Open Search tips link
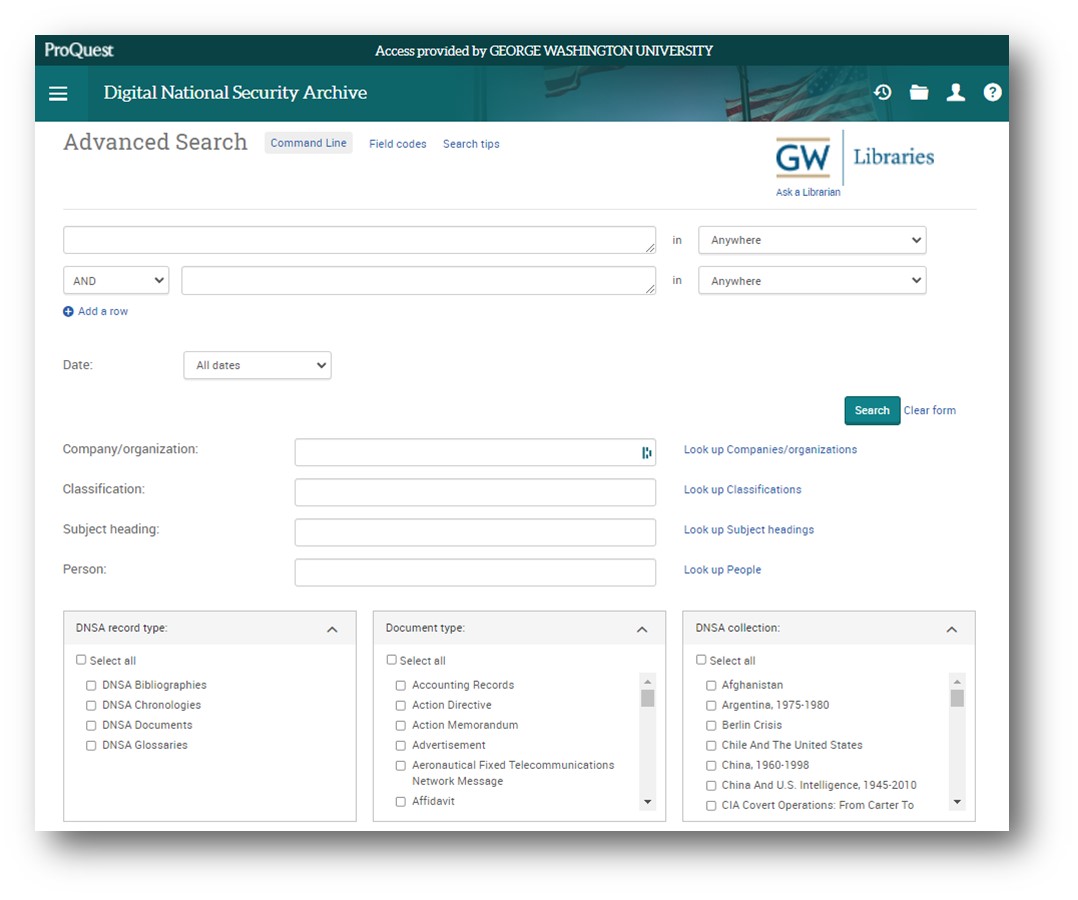The height and width of the screenshot is (900, 1078). [x=471, y=144]
